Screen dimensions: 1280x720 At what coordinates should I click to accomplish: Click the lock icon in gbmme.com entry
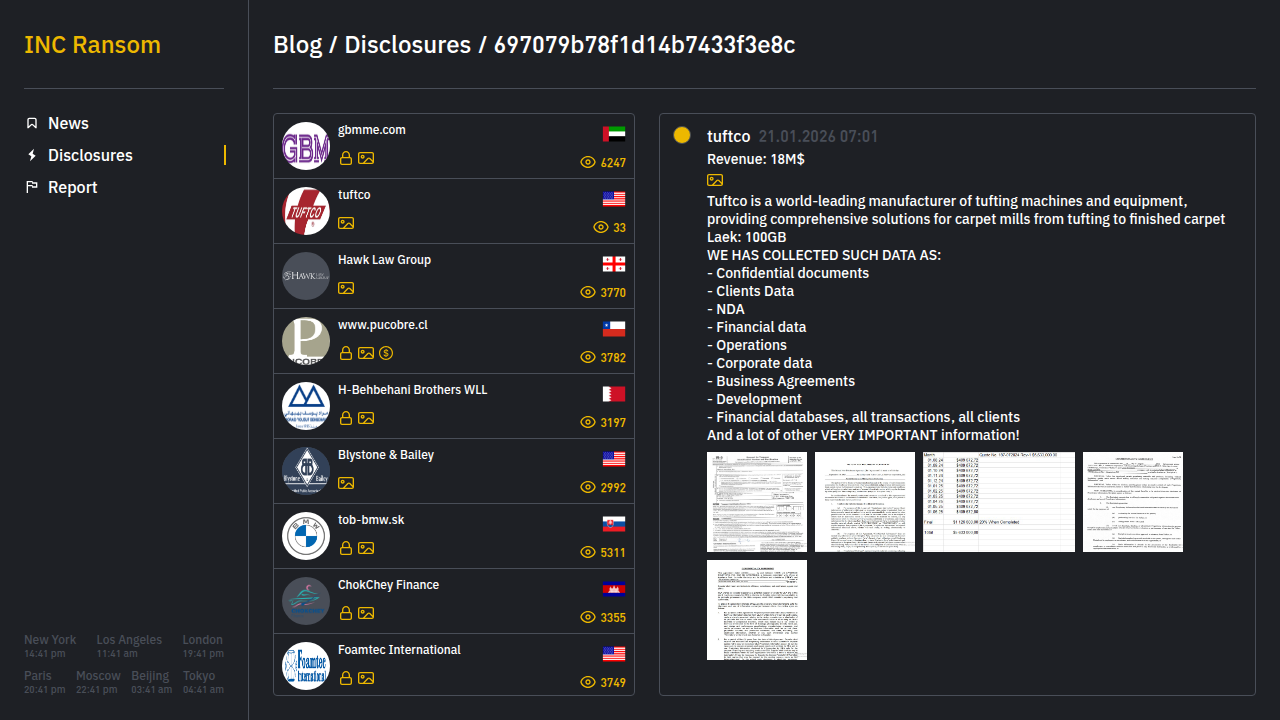click(x=345, y=158)
